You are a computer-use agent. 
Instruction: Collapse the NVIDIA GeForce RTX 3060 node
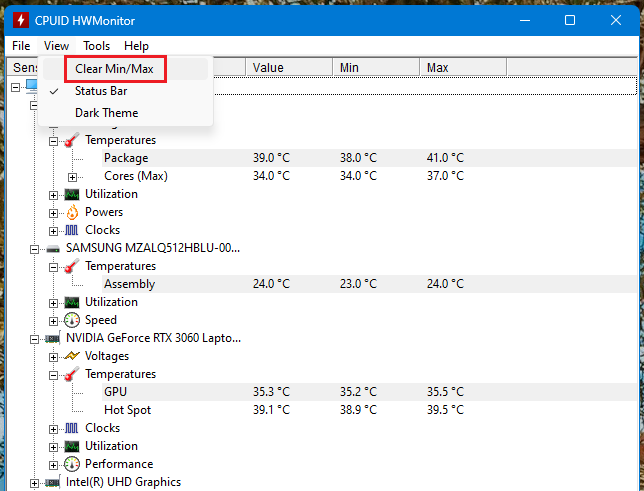tap(34, 339)
